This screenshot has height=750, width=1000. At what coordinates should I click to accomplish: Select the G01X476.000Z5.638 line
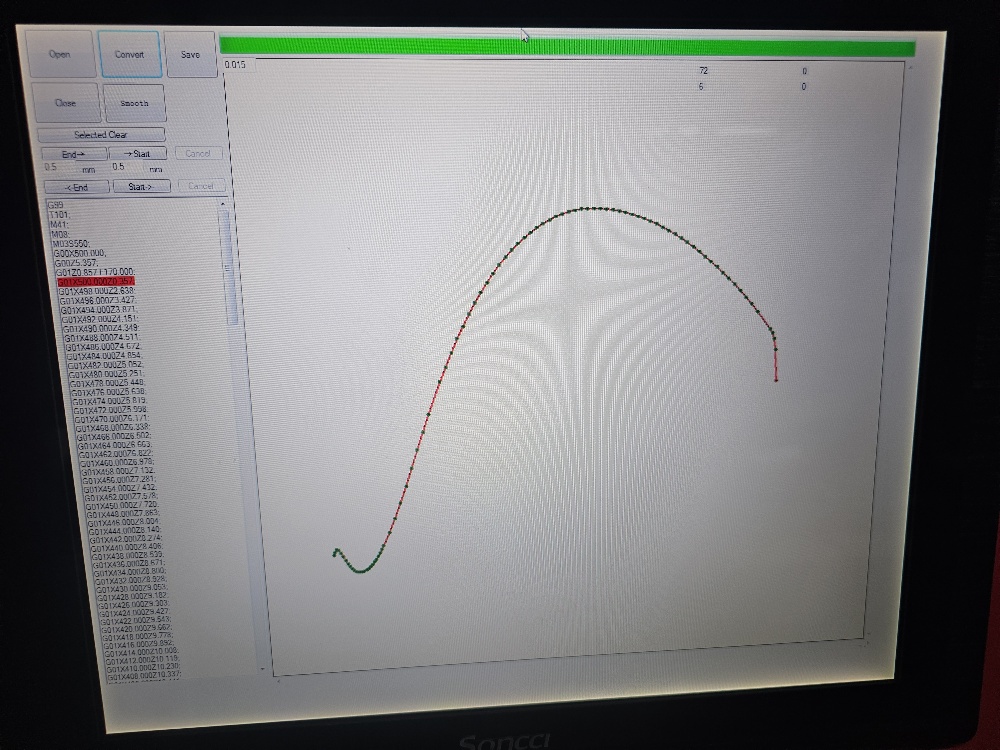[x=109, y=392]
